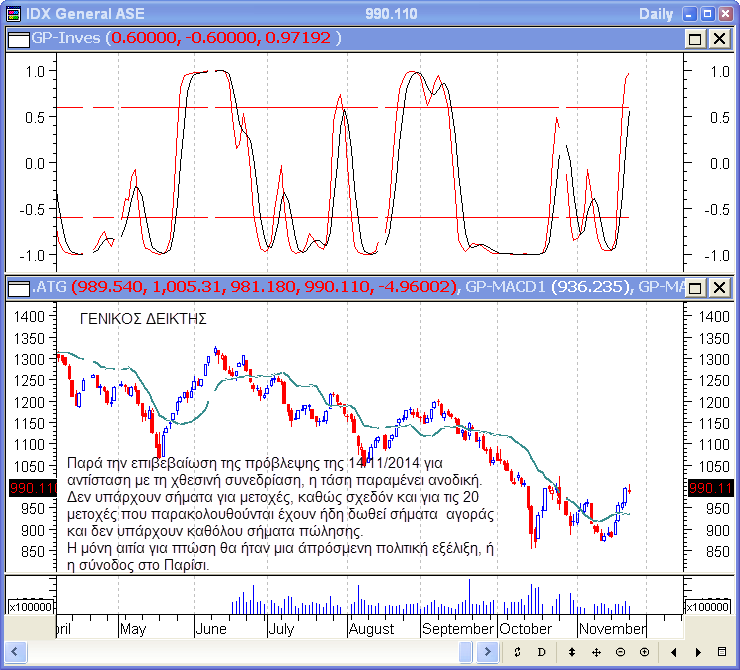740x670 pixels.
Task: Maximize the ATG price chart pane
Action: pos(696,288)
